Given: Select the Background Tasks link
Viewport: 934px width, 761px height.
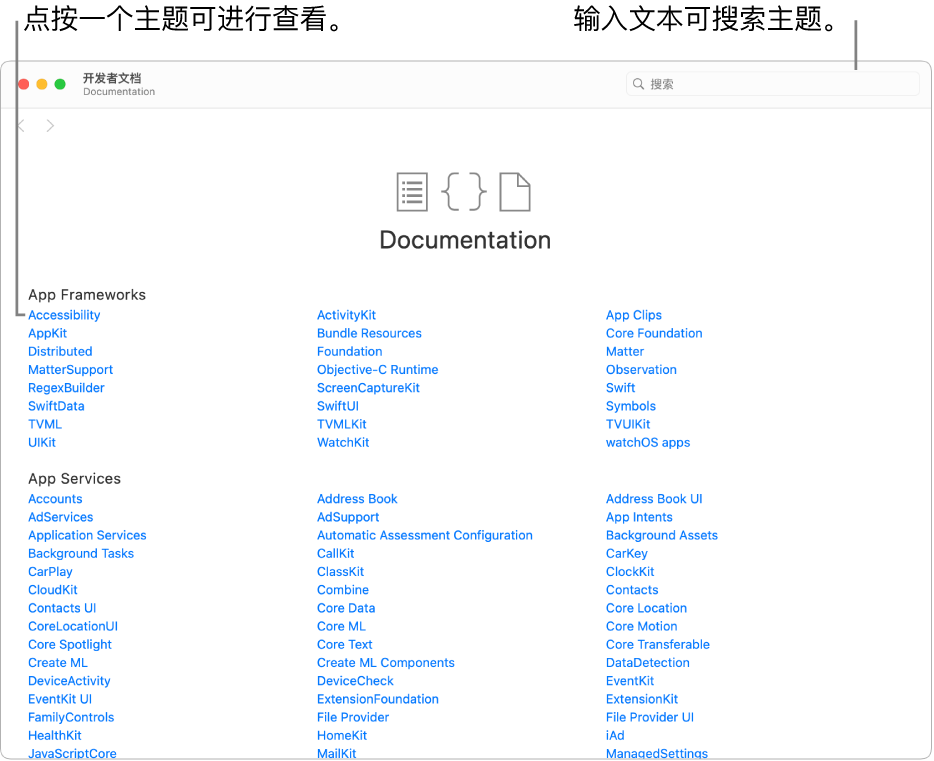Looking at the screenshot, I should [81, 554].
